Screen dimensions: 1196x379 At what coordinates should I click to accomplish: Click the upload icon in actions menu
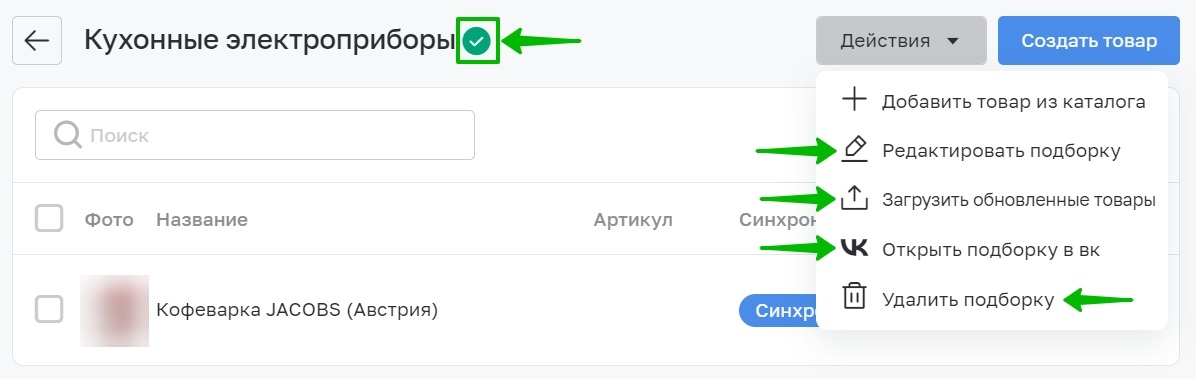point(854,198)
